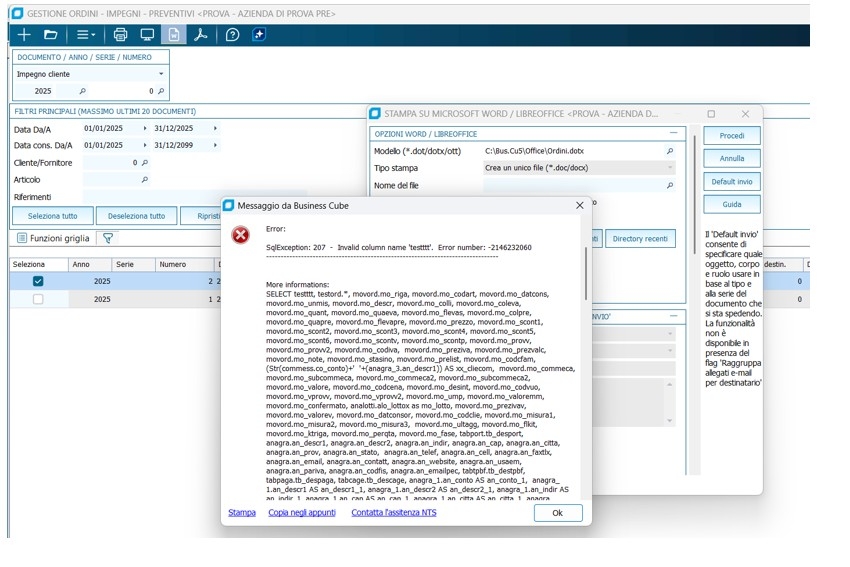The image size is (850, 567).
Task: Check the unchecked row checkbox for document 1
Action: (x=38, y=299)
